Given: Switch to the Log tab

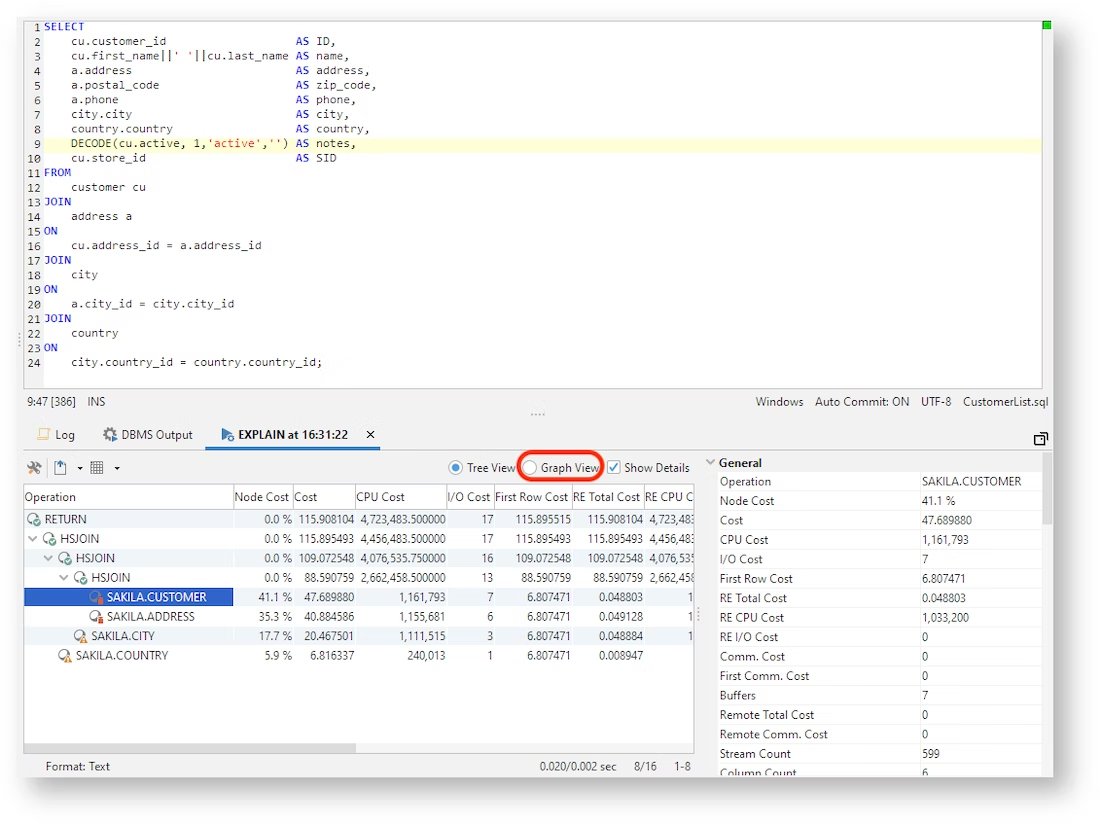Looking at the screenshot, I should pos(62,435).
